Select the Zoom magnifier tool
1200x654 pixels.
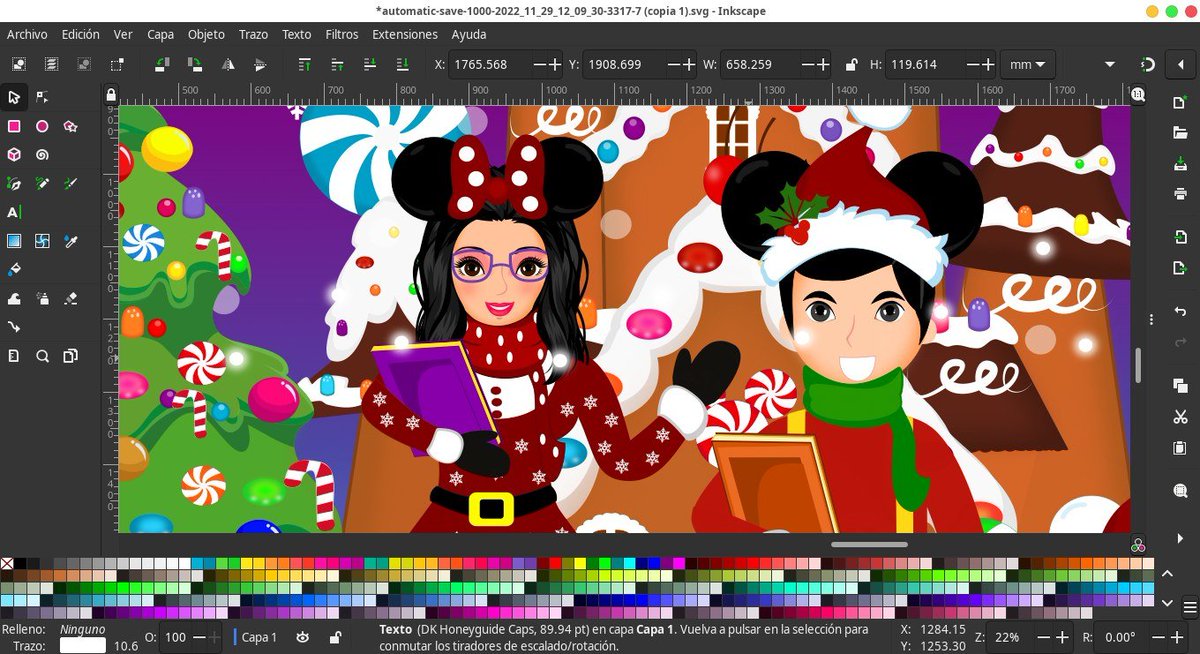[42, 355]
